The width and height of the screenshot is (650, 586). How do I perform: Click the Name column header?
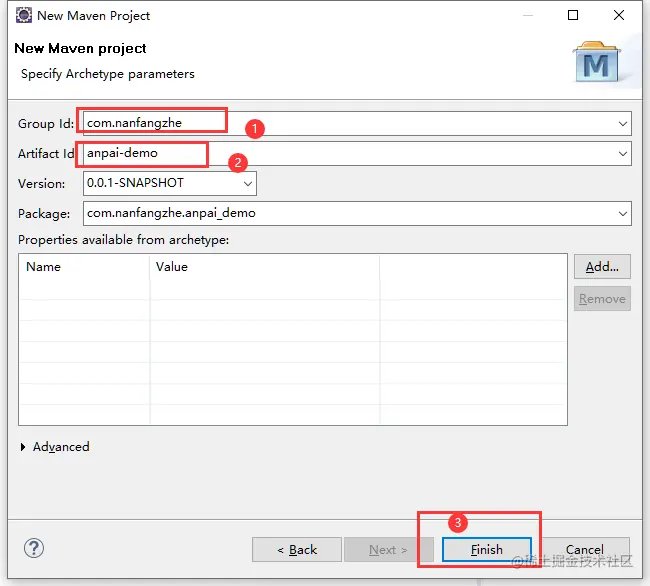coord(85,266)
